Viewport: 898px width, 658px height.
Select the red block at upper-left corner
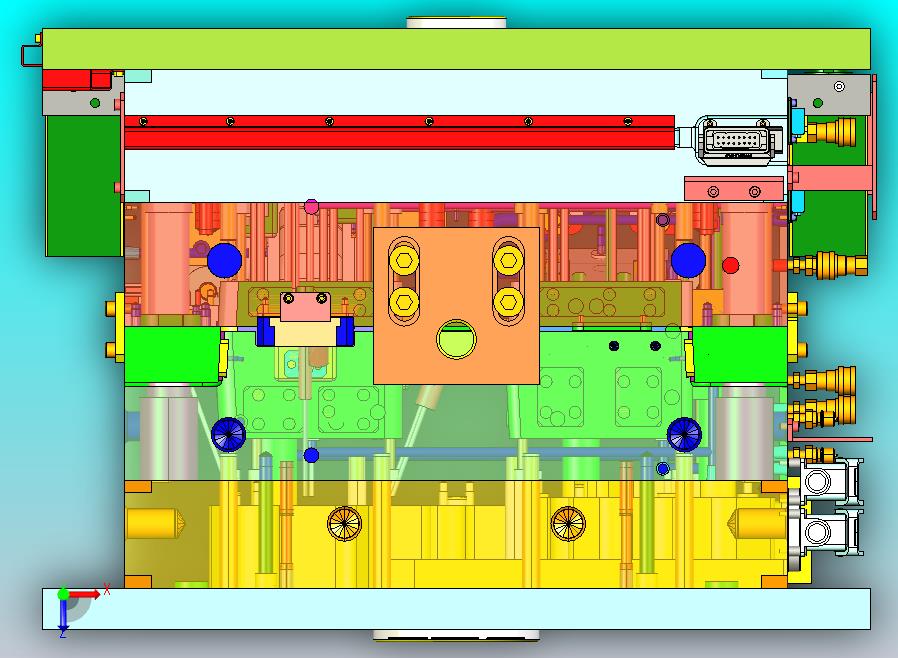(77, 80)
